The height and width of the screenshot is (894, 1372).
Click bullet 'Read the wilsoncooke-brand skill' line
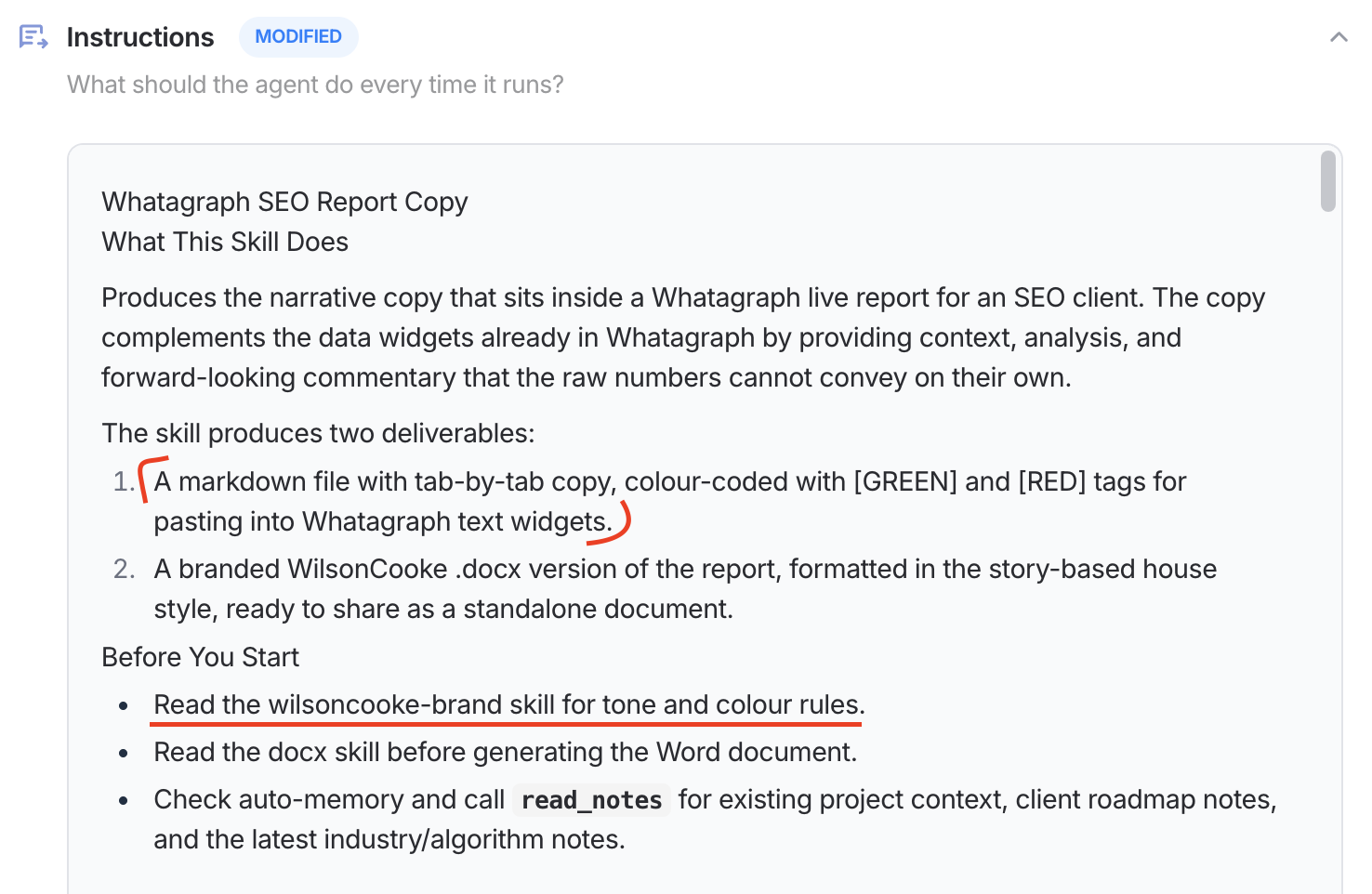point(509,704)
